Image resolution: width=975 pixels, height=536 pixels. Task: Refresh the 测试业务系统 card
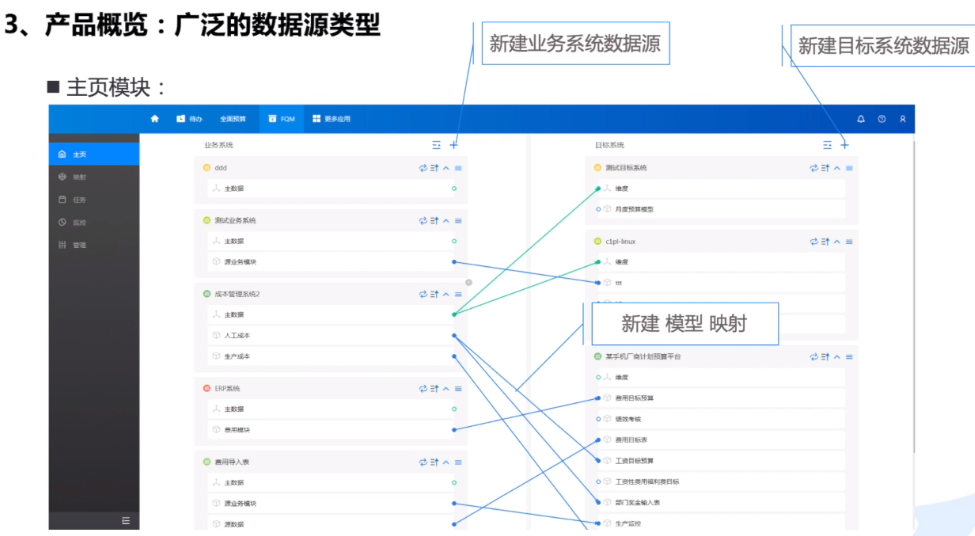coord(423,221)
